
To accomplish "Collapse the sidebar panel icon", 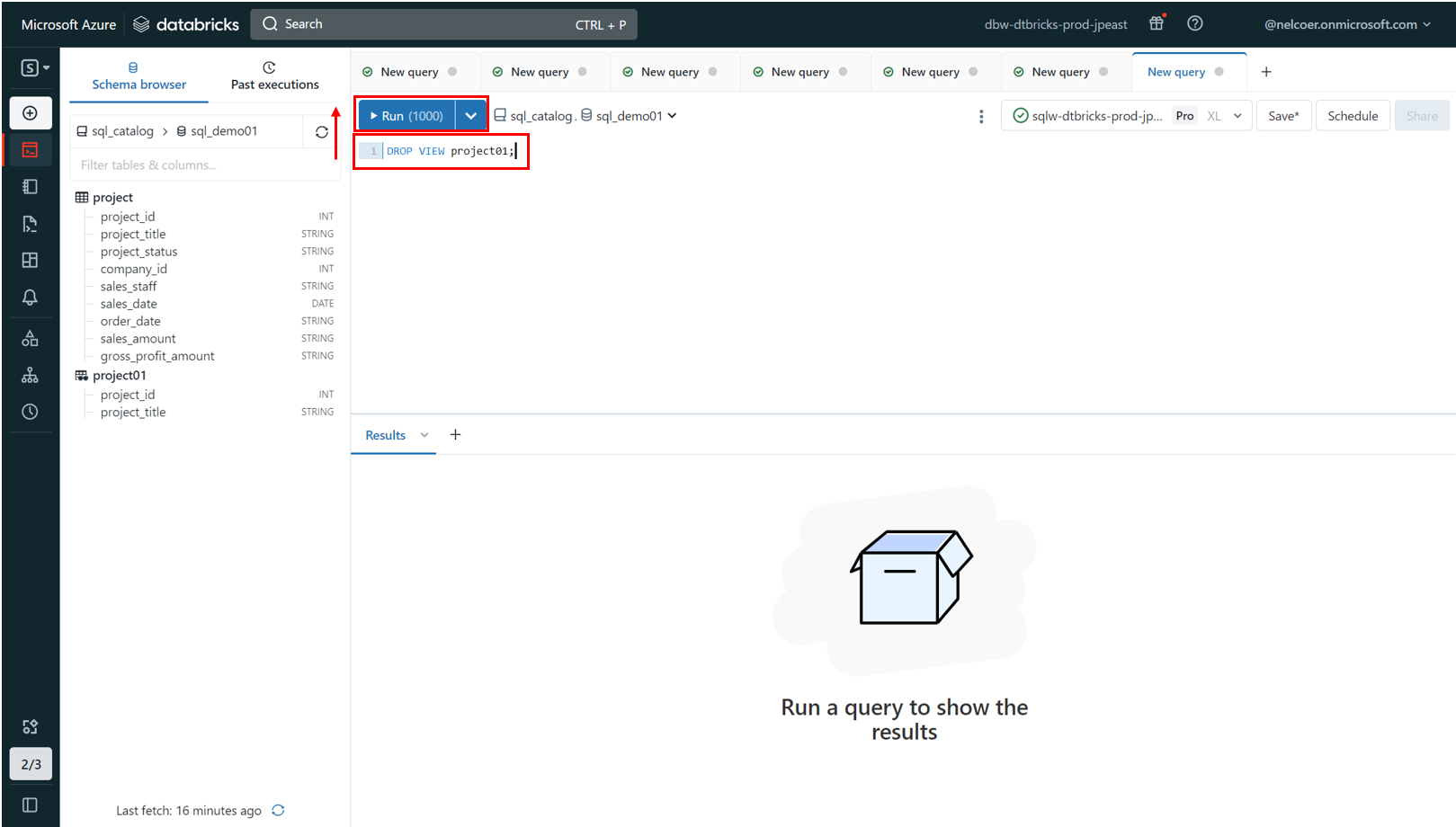I will coord(30,805).
